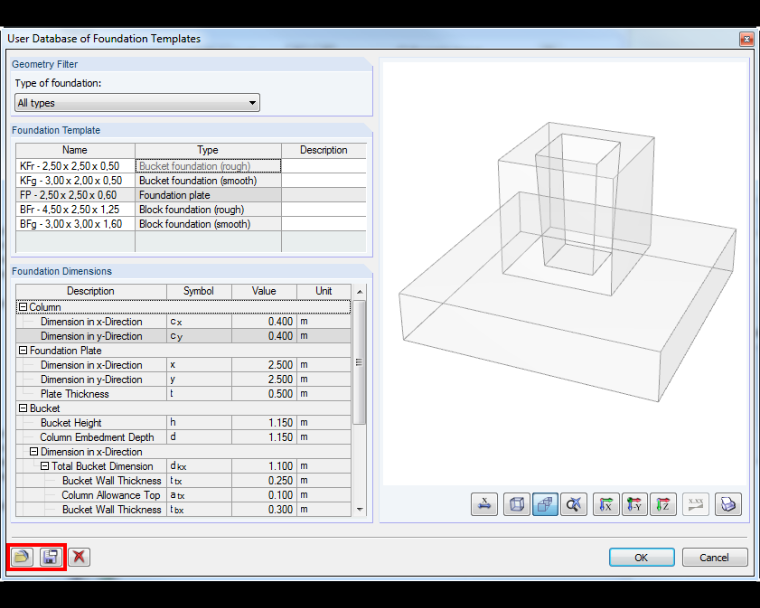
Task: Click the dimensions table scrollbar thumb
Action: tap(359, 362)
